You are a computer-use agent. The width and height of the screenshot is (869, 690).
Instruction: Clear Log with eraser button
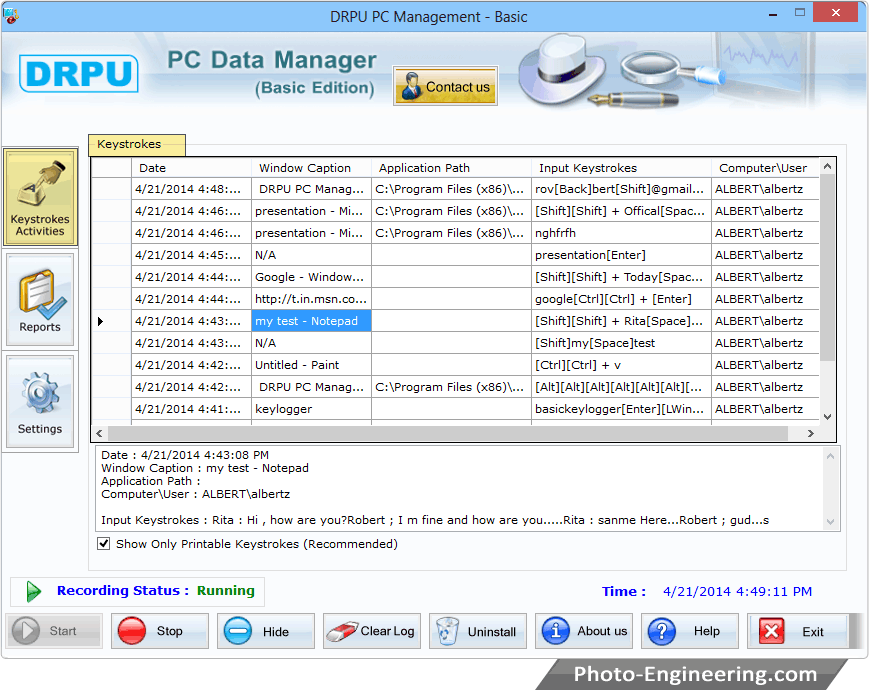(x=372, y=631)
